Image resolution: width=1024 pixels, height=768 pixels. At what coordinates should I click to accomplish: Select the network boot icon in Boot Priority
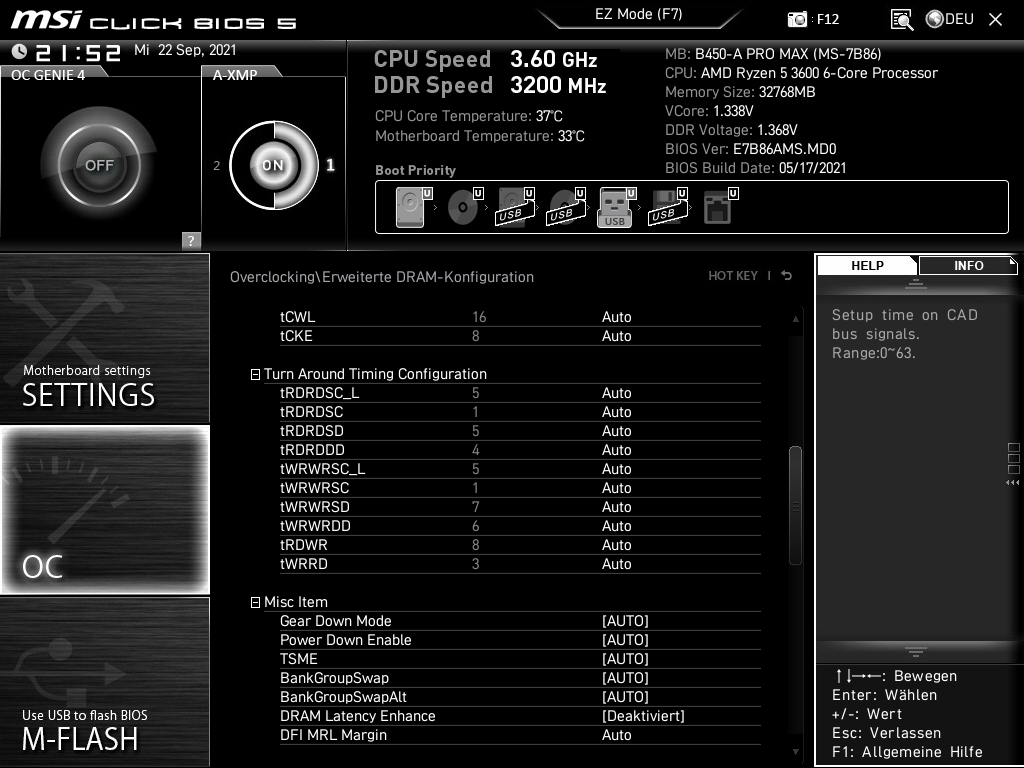click(722, 205)
